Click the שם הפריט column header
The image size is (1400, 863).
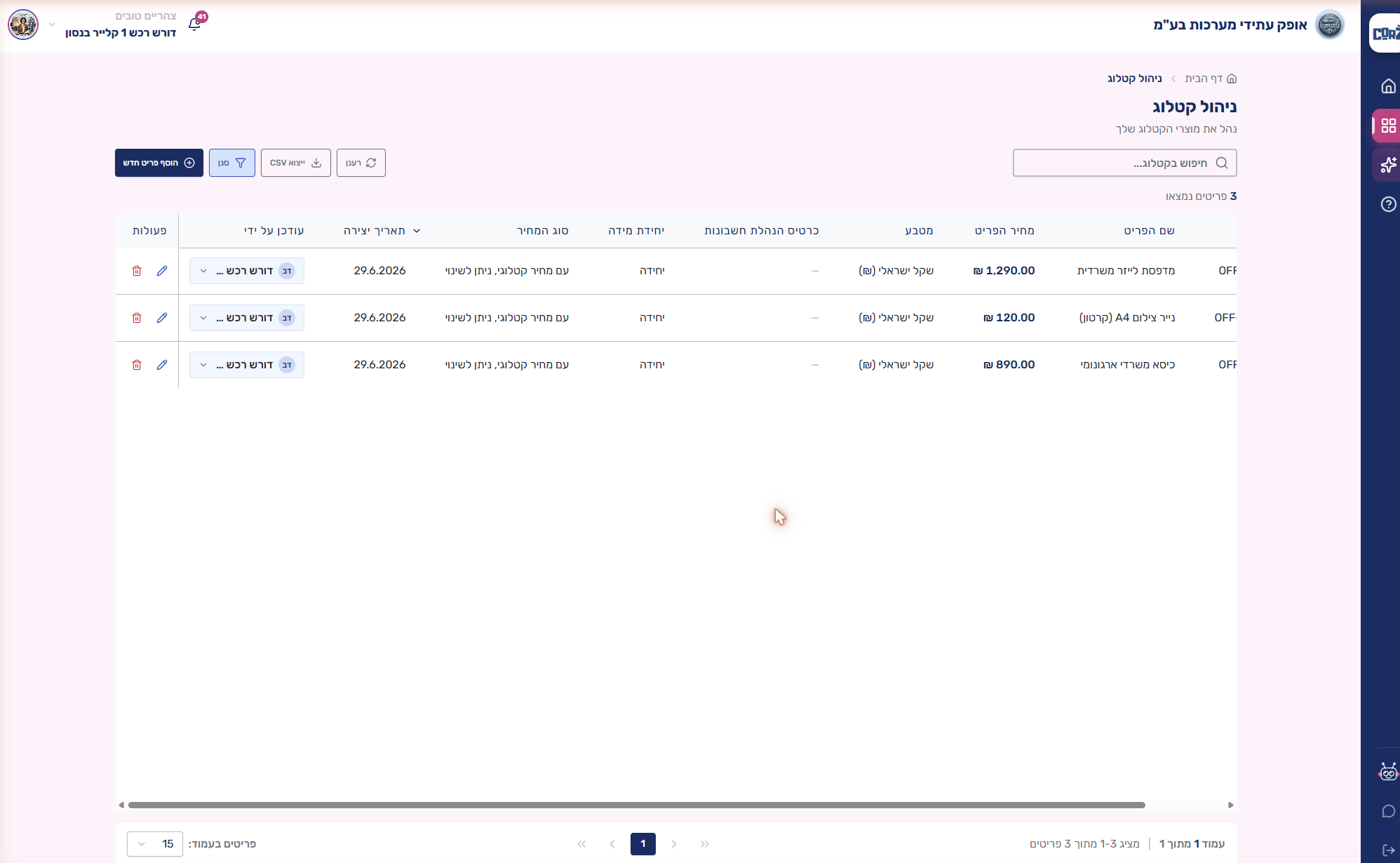pyautogui.click(x=1149, y=231)
